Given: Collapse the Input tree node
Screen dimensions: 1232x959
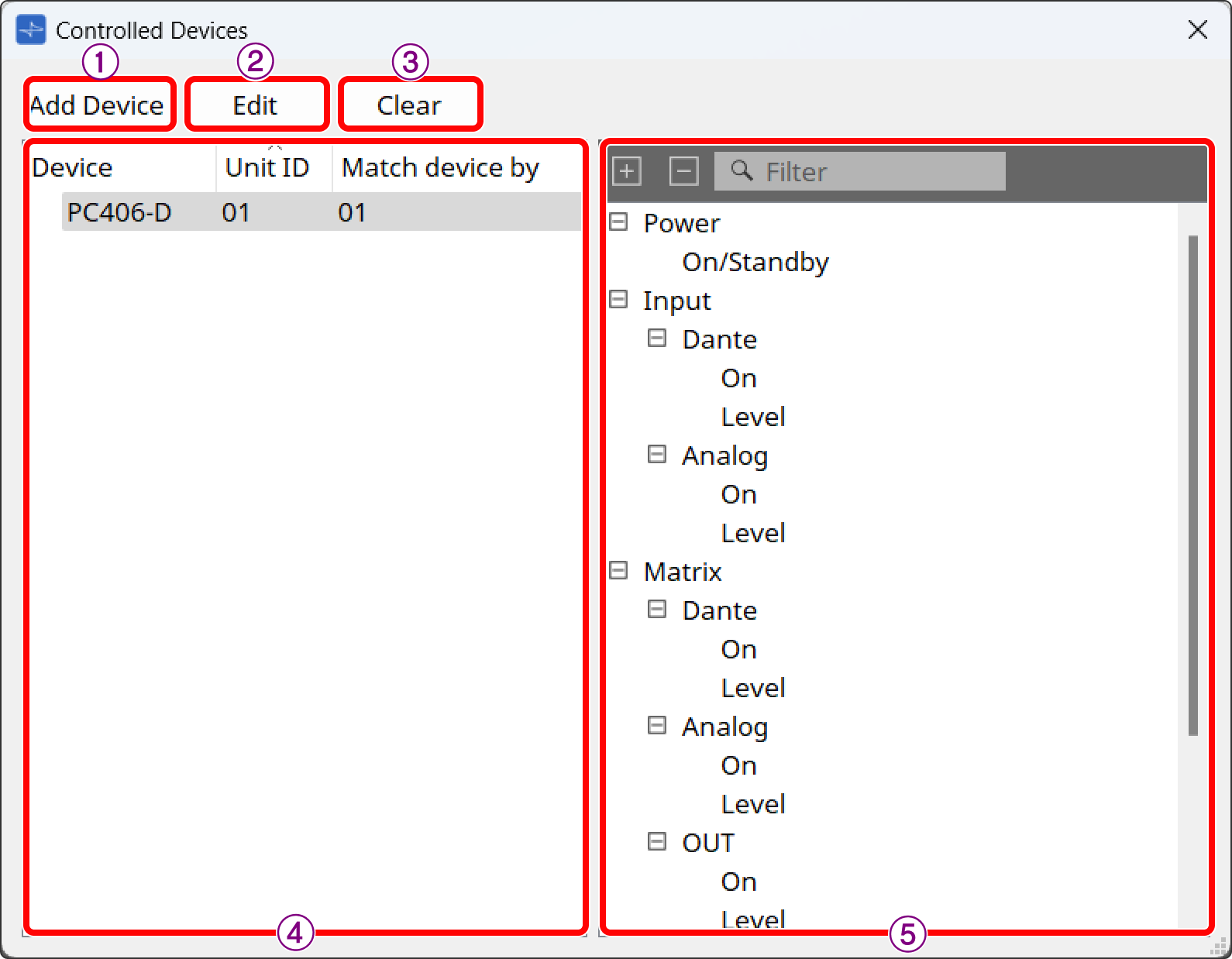Looking at the screenshot, I should point(618,300).
